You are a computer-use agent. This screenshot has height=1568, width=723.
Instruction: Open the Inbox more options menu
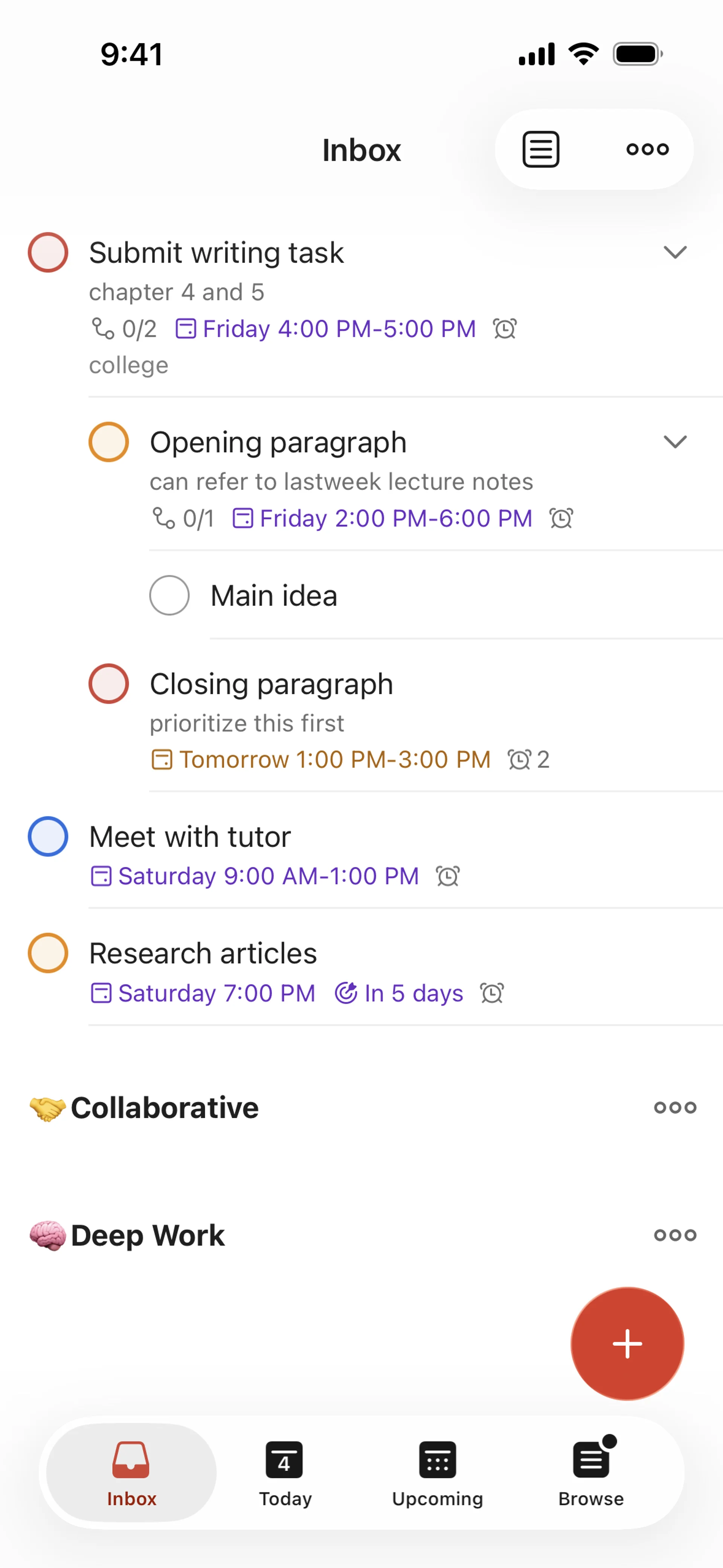click(647, 149)
